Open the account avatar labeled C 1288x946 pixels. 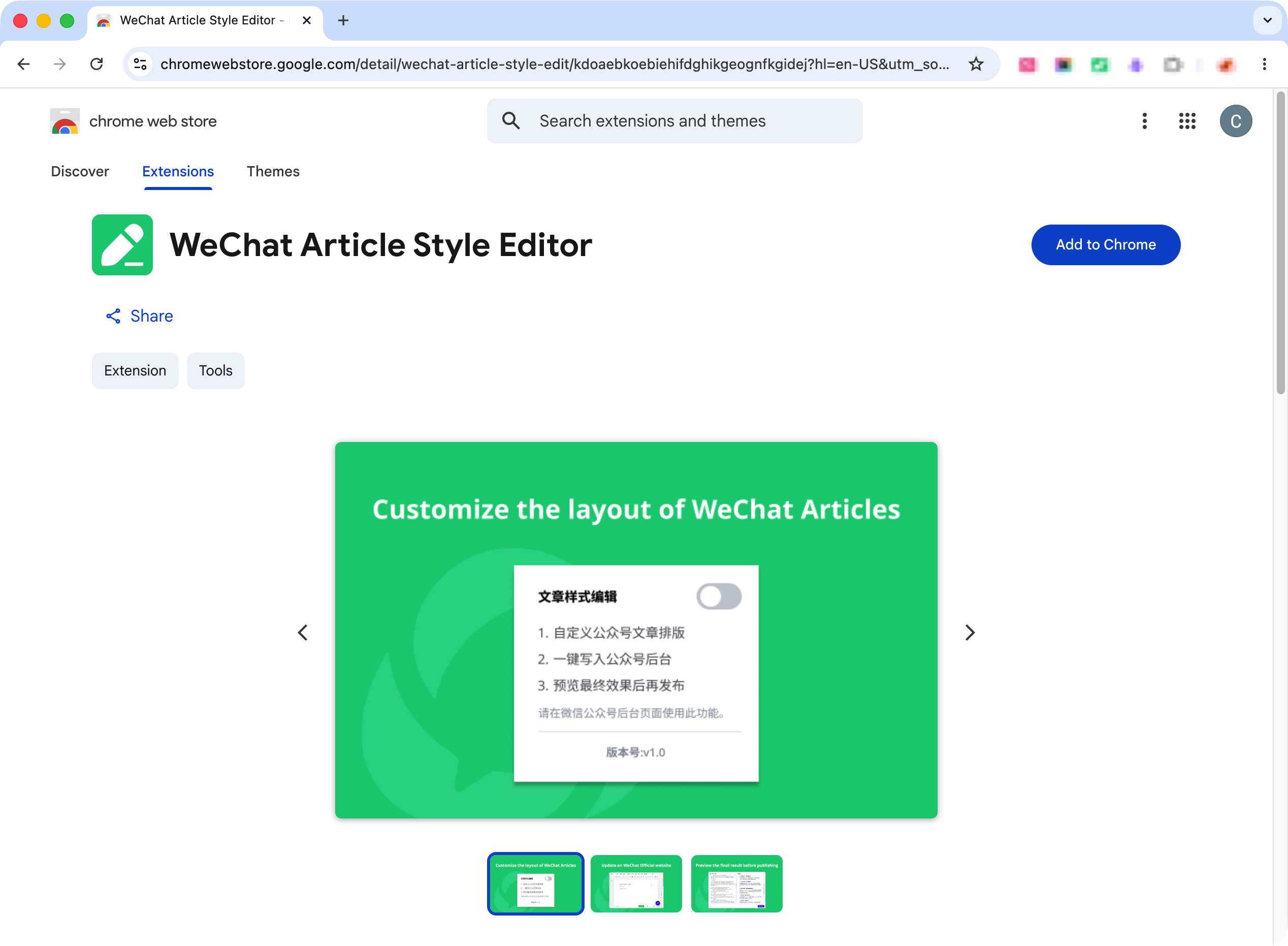[x=1235, y=121]
